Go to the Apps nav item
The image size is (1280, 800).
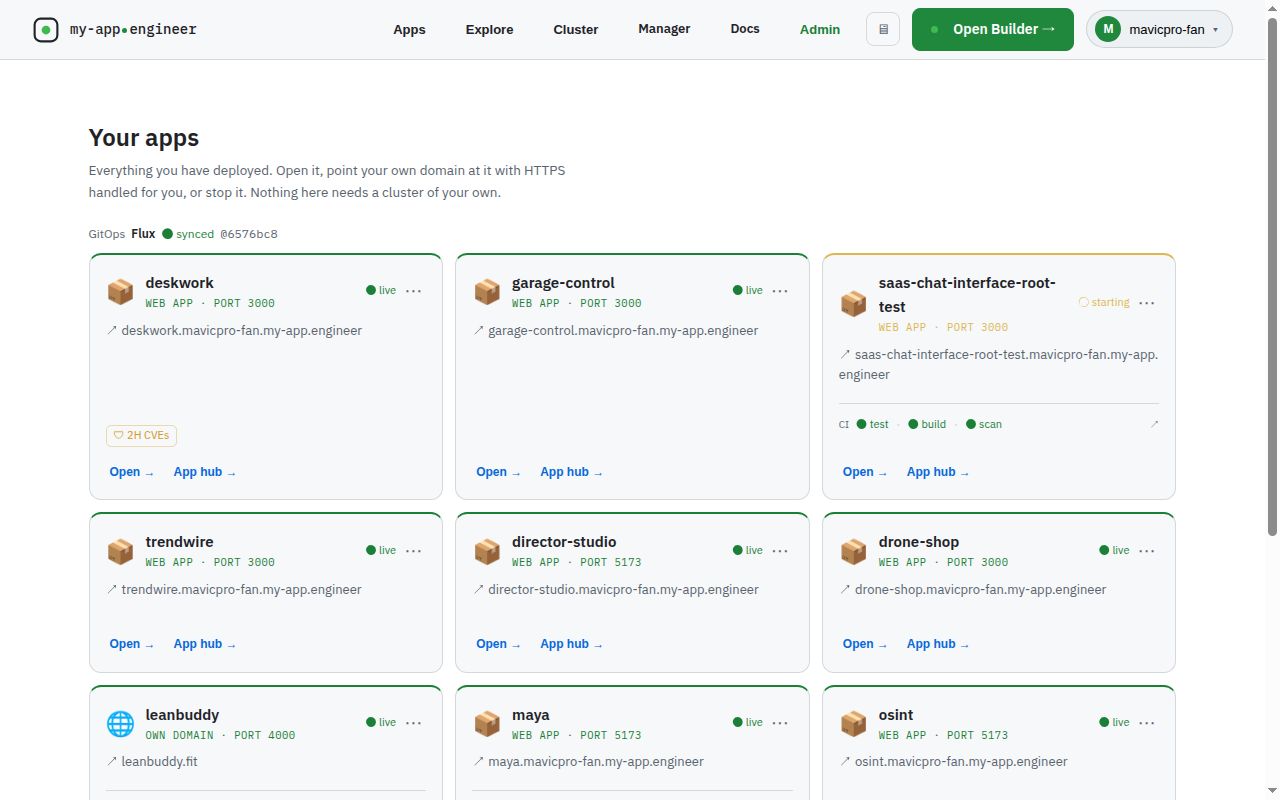tap(409, 30)
